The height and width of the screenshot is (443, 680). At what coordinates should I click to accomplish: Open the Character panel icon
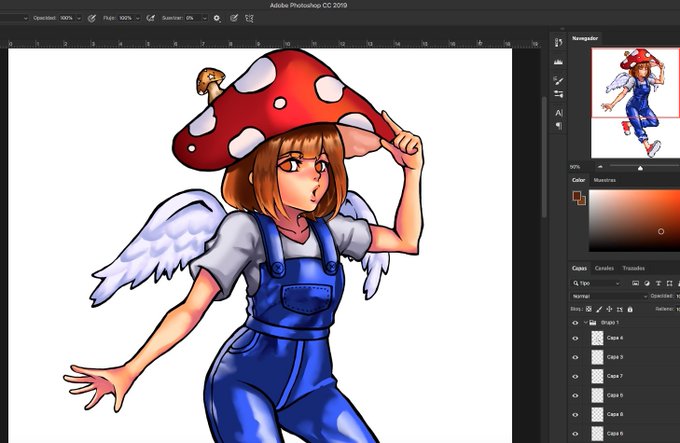(559, 113)
